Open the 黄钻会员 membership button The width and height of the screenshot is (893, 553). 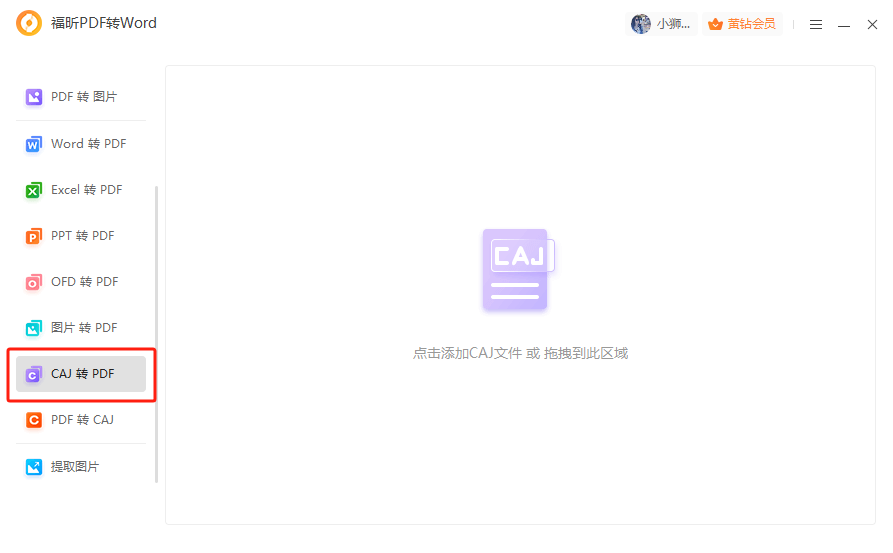pos(742,24)
